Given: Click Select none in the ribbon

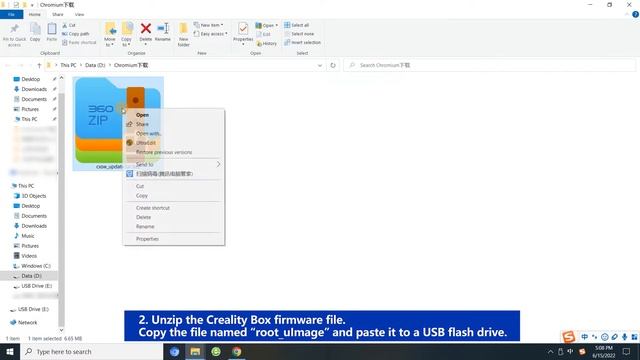Looking at the screenshot, I should coord(299,34).
